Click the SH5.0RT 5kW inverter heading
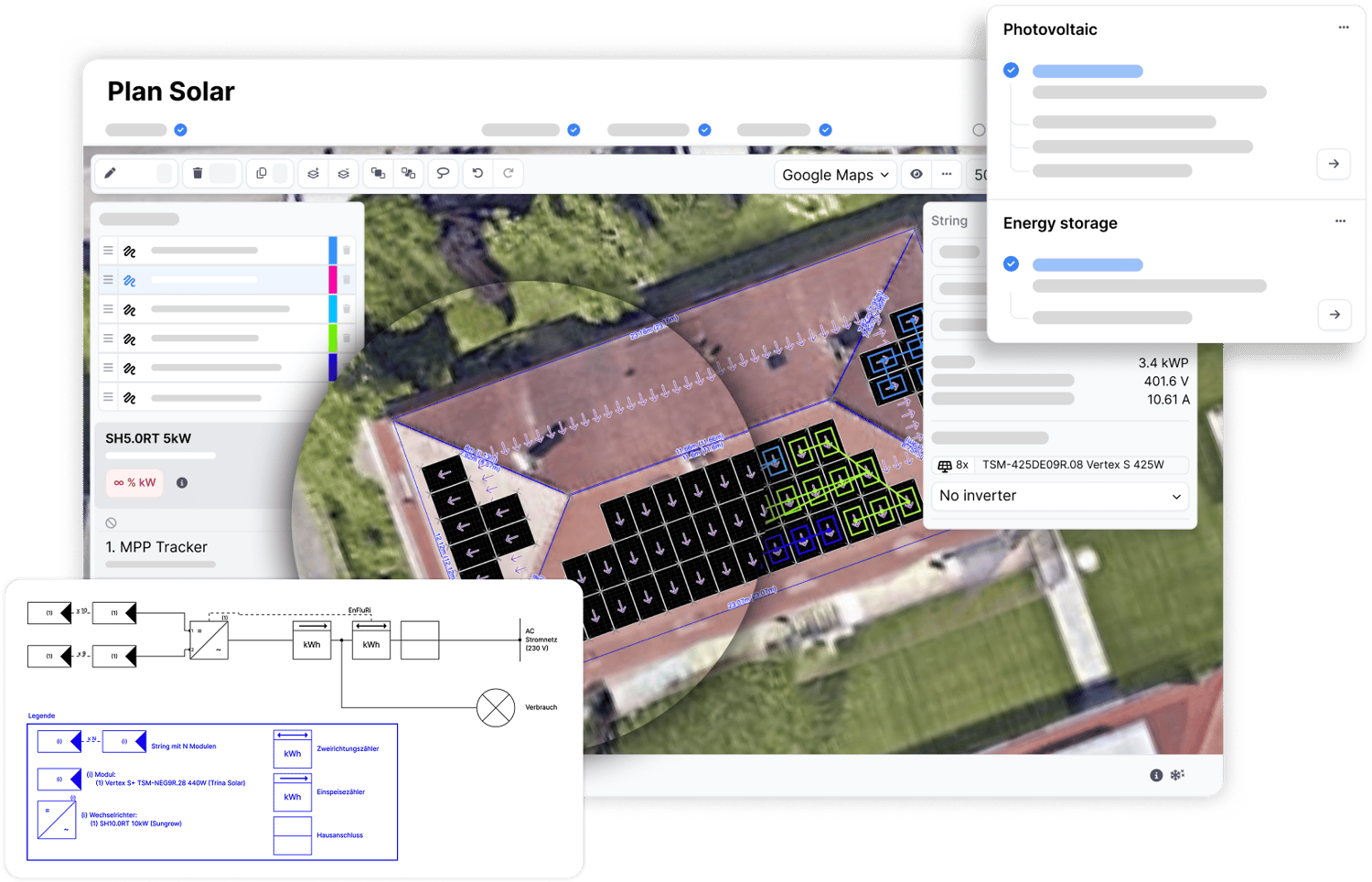This screenshot has width=1372, height=882. tap(148, 439)
